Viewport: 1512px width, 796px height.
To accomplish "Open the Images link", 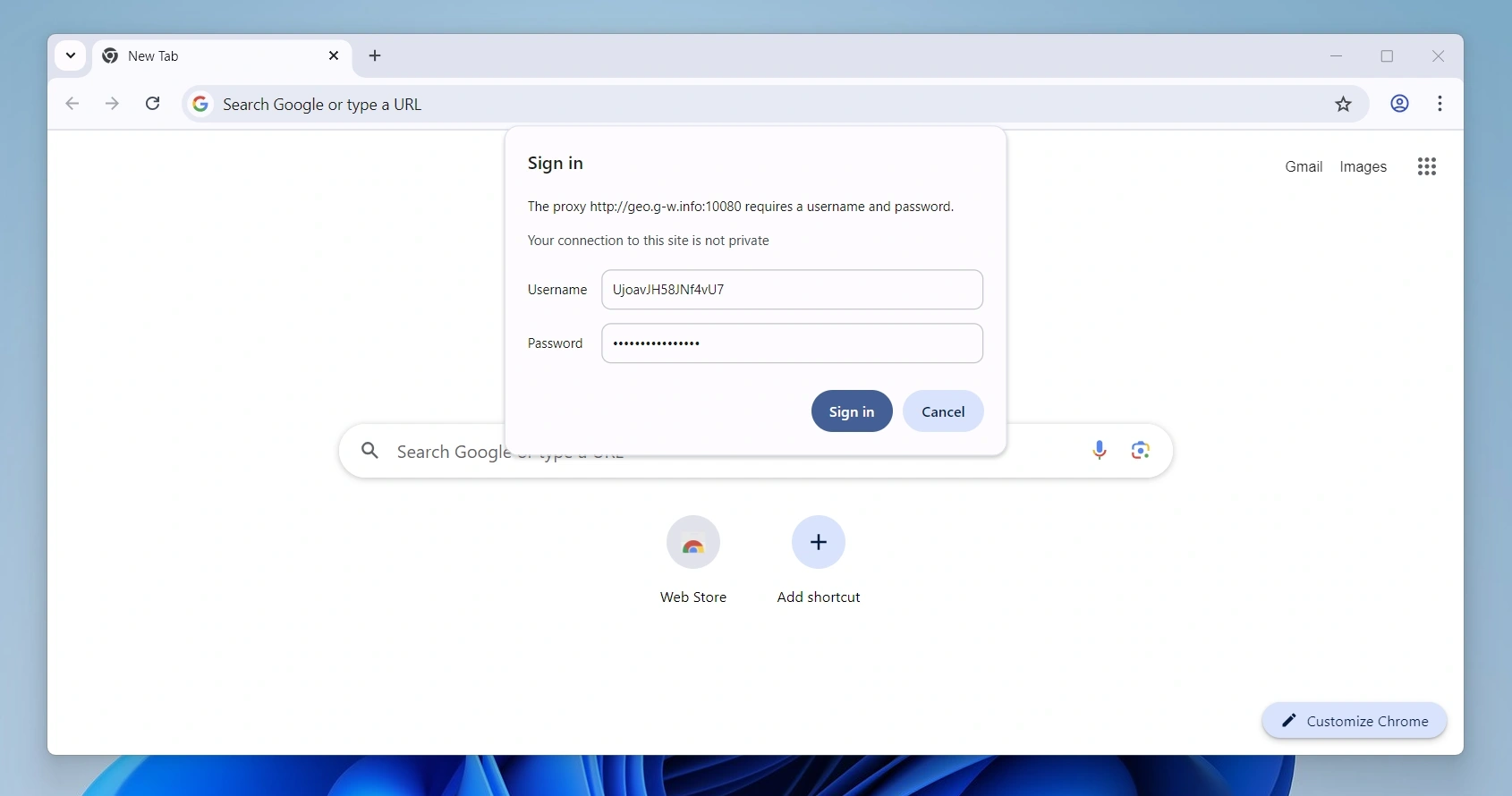I will [1363, 167].
